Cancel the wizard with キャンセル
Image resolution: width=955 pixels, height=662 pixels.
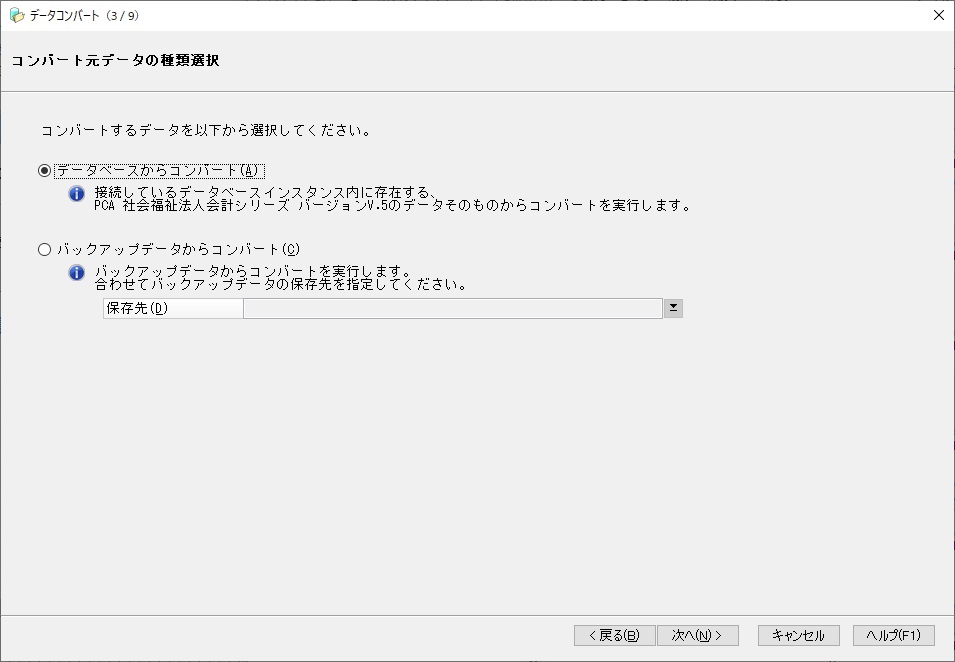(798, 635)
